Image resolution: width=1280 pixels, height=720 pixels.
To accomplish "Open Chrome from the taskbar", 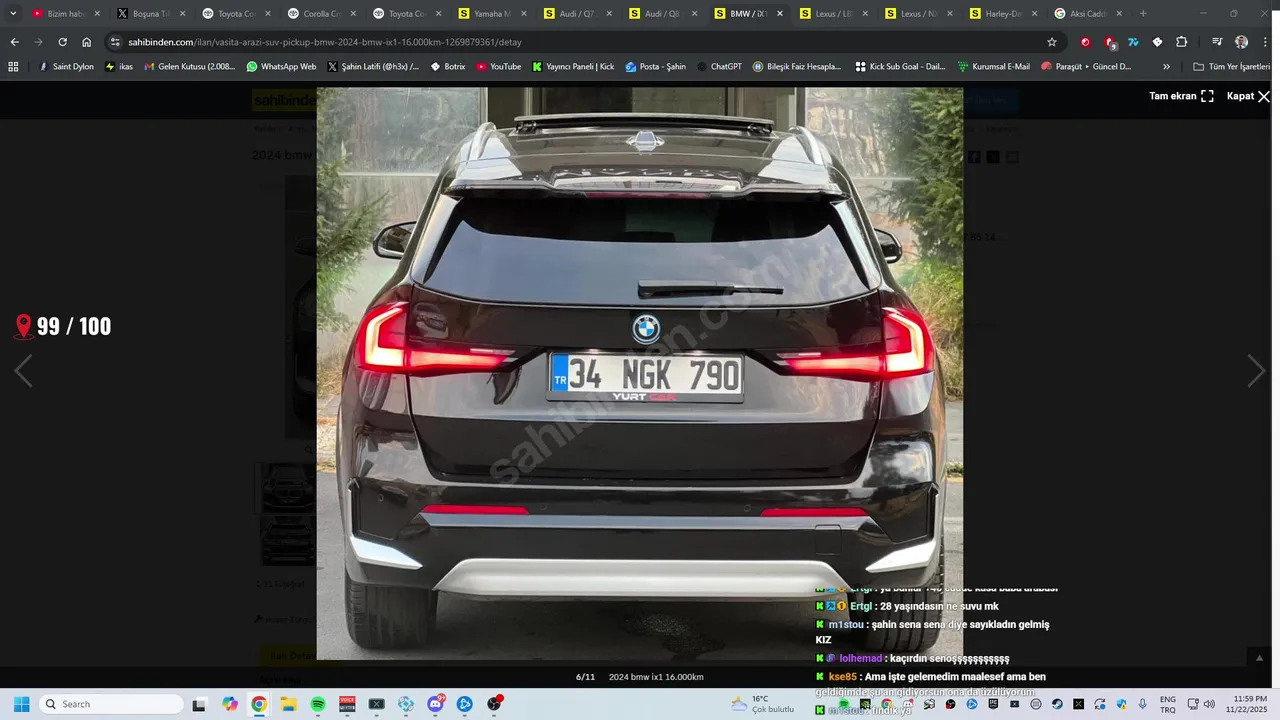I will click(259, 704).
